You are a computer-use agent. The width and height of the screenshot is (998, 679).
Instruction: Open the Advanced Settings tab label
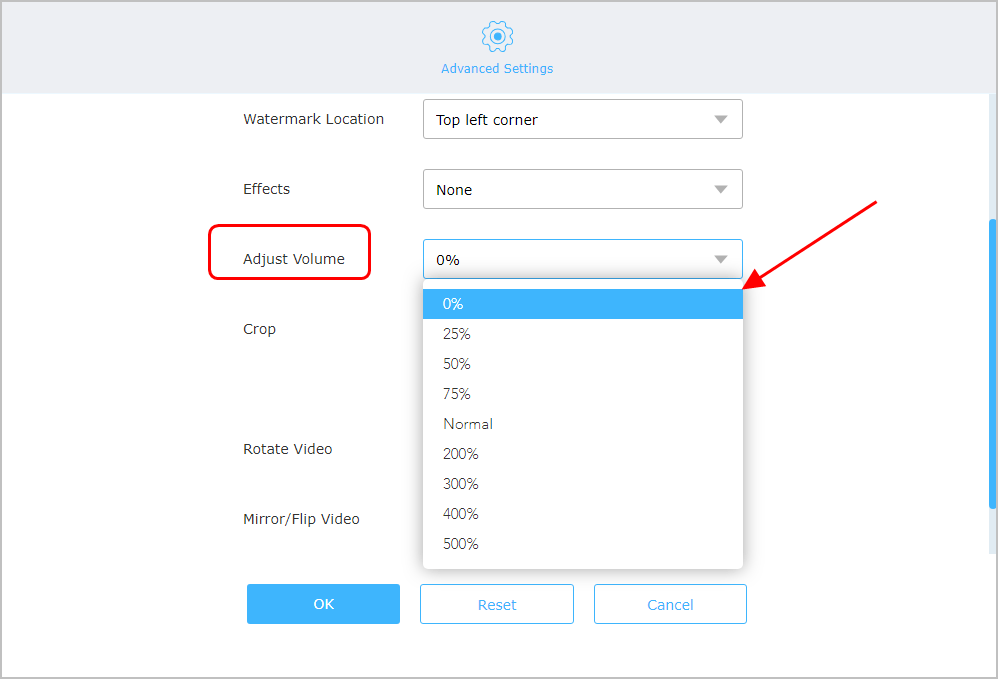497,69
